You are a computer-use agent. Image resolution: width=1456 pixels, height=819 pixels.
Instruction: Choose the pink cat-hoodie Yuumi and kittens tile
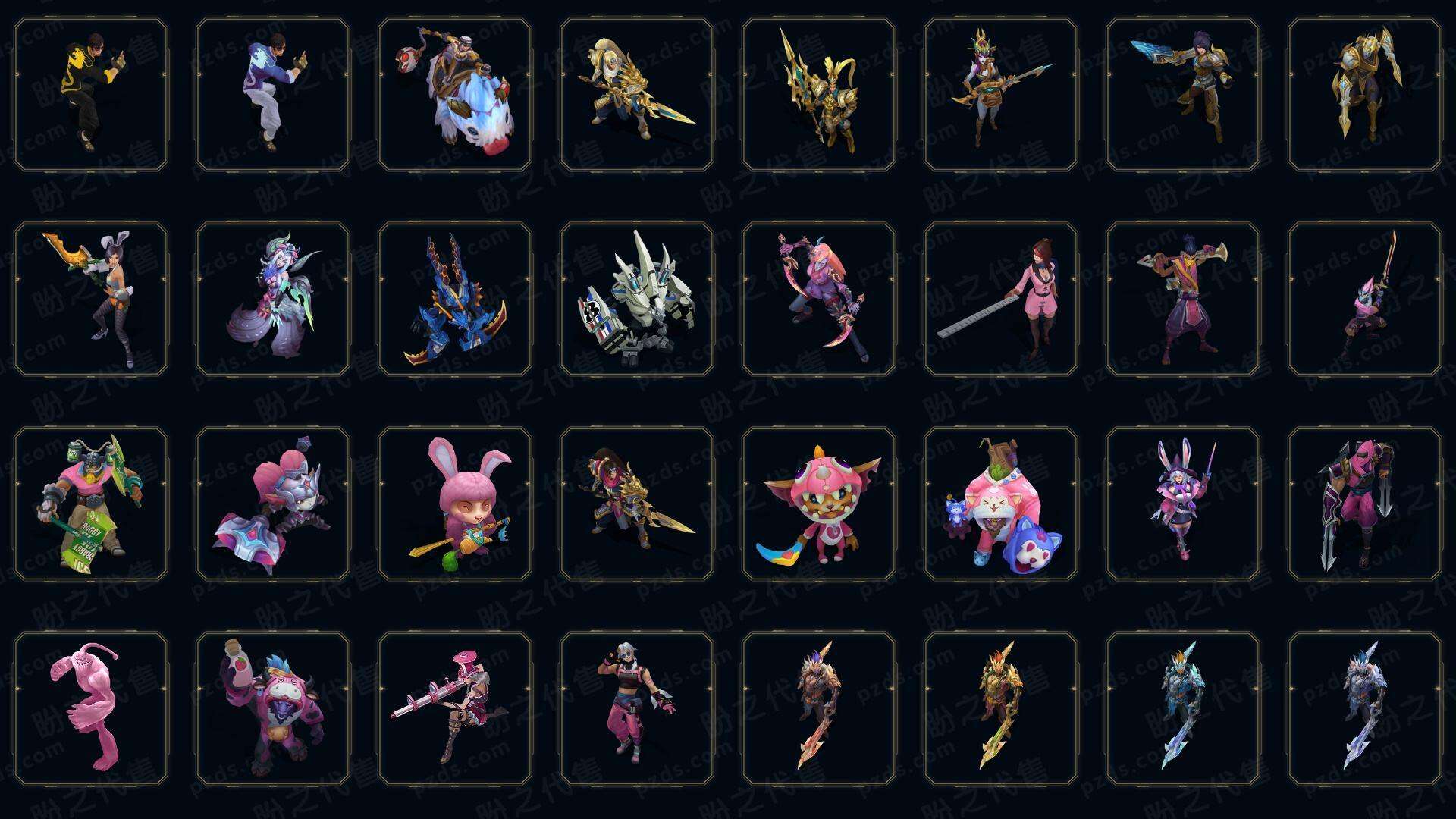(x=1001, y=504)
